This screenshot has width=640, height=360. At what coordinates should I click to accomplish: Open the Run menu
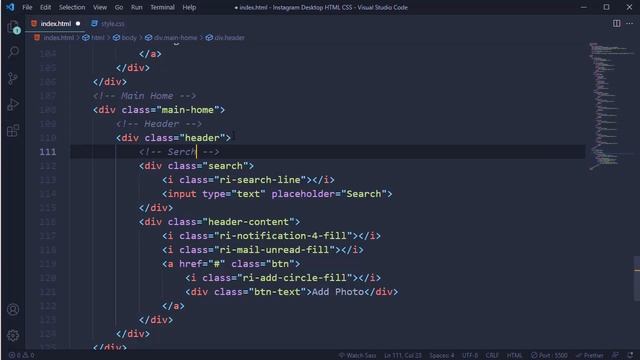coord(137,7)
